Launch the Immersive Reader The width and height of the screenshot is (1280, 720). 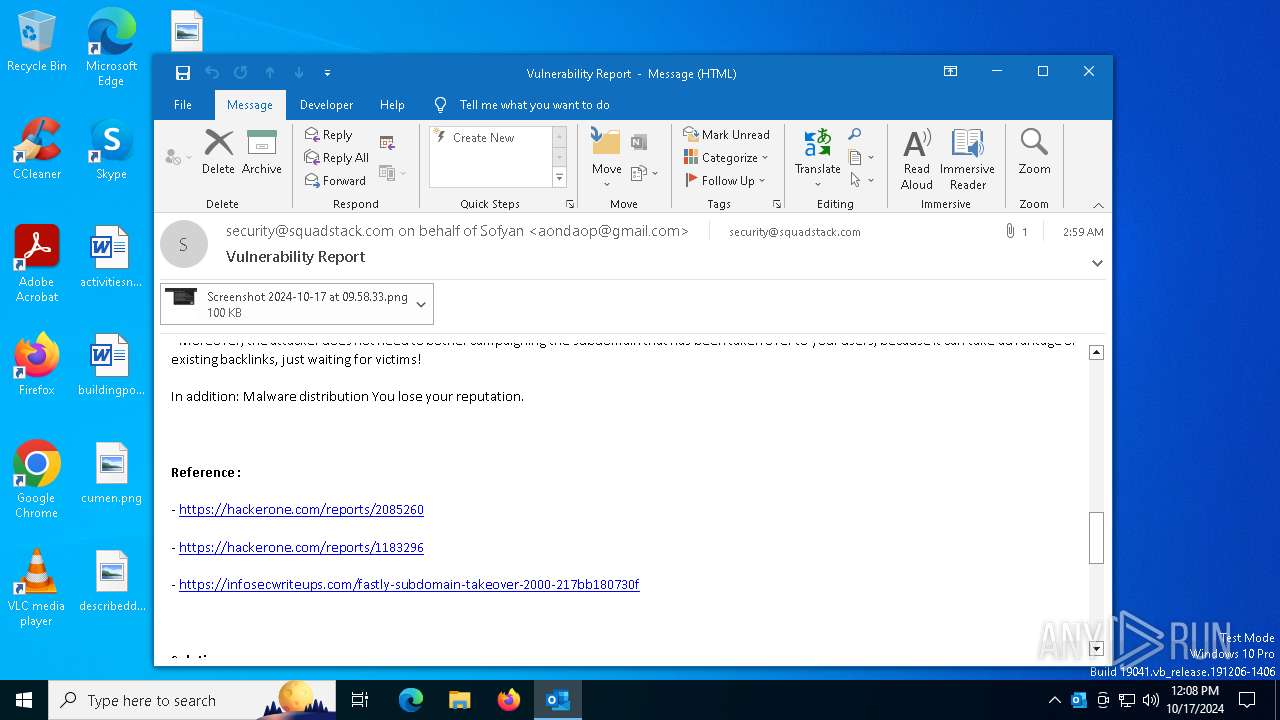tap(967, 158)
